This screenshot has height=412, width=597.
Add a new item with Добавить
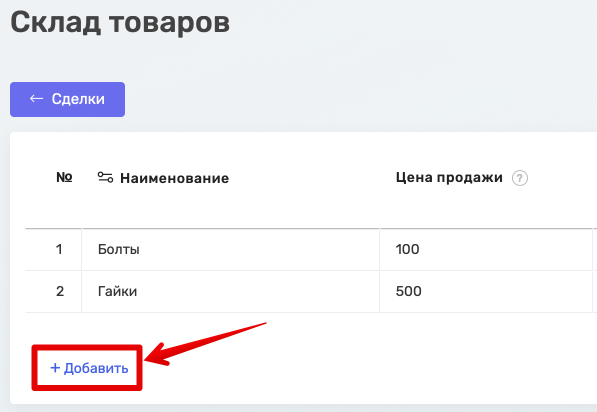(x=89, y=368)
